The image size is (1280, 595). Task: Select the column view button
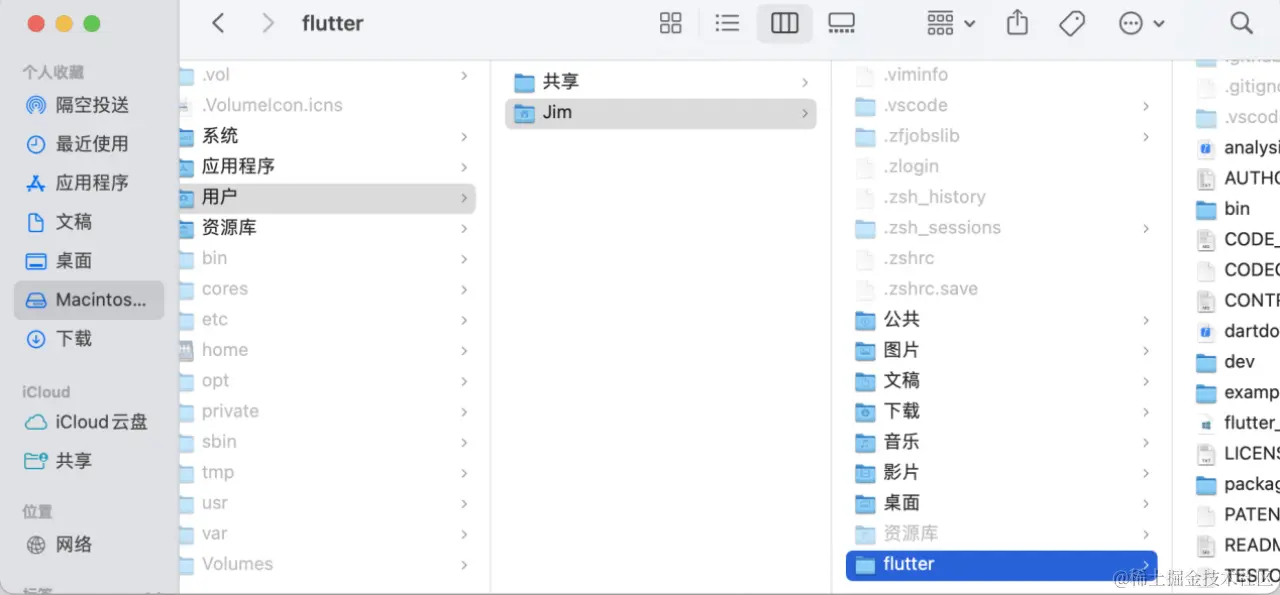[x=784, y=23]
